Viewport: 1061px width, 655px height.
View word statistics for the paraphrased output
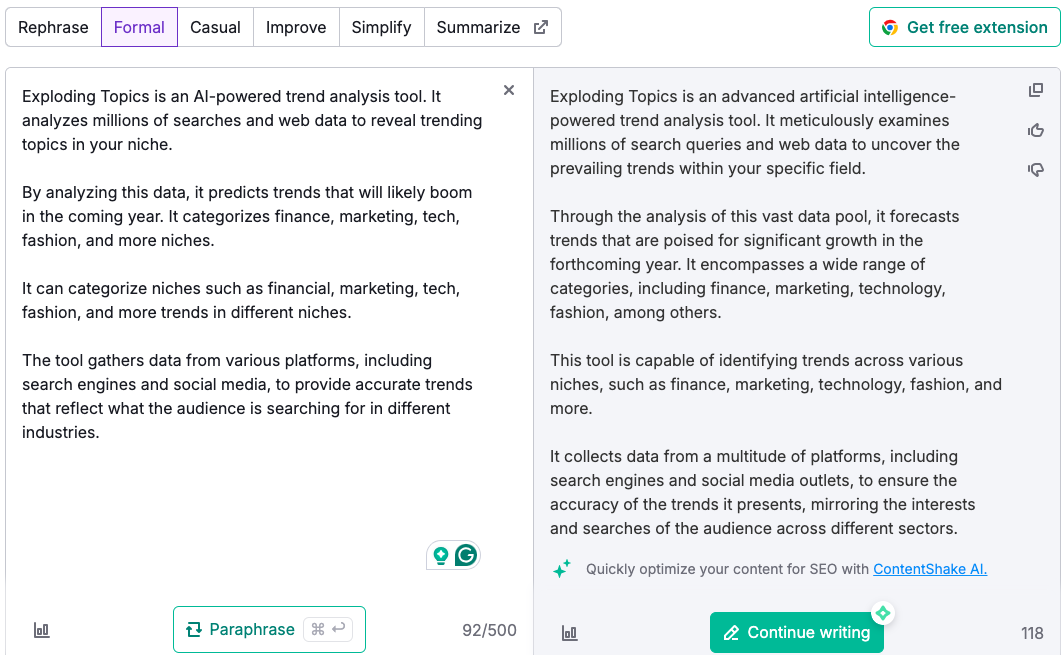pyautogui.click(x=569, y=633)
